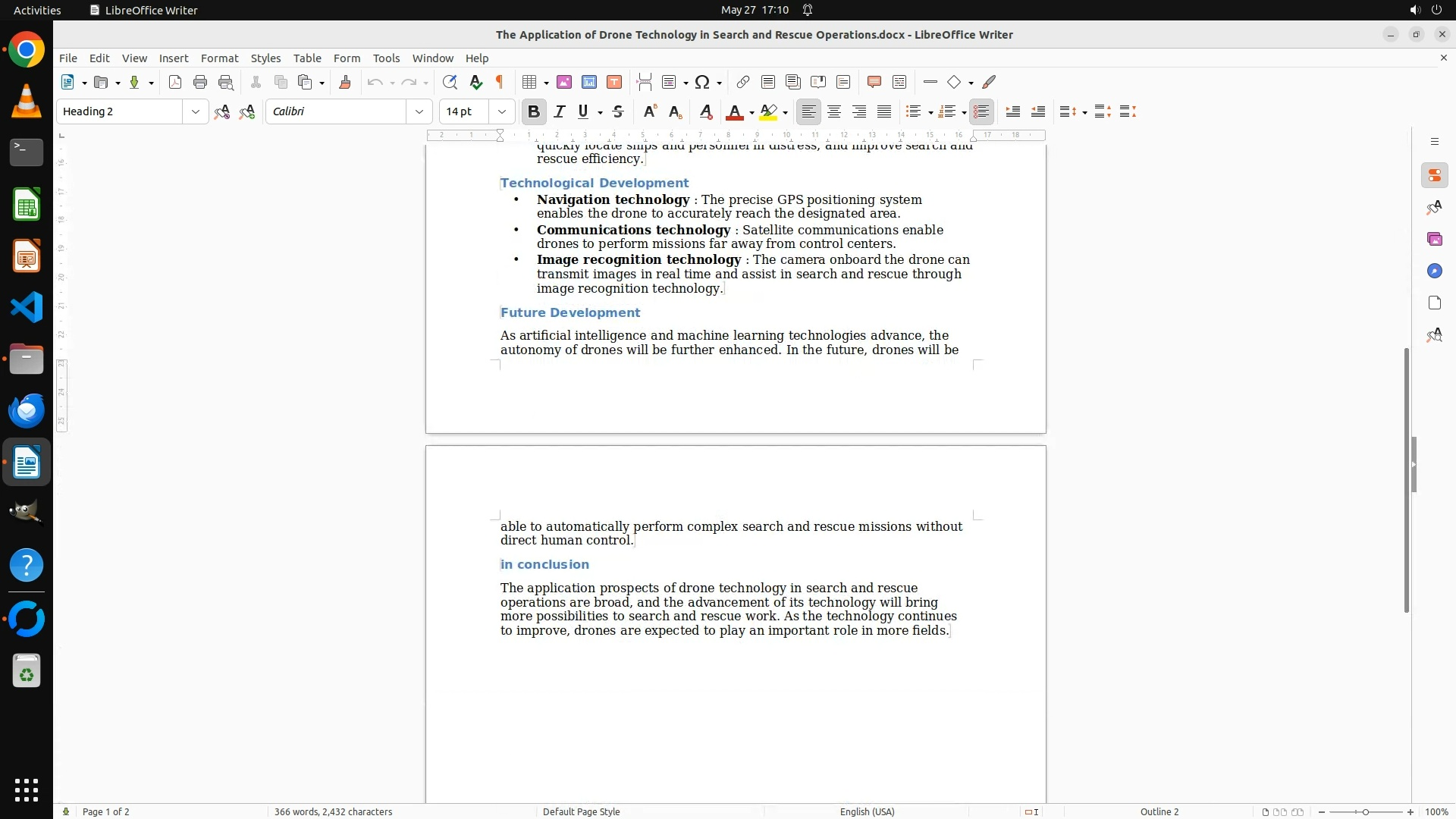Image resolution: width=1456 pixels, height=819 pixels.
Task: Open the Find & Replace tool
Action: (x=450, y=82)
